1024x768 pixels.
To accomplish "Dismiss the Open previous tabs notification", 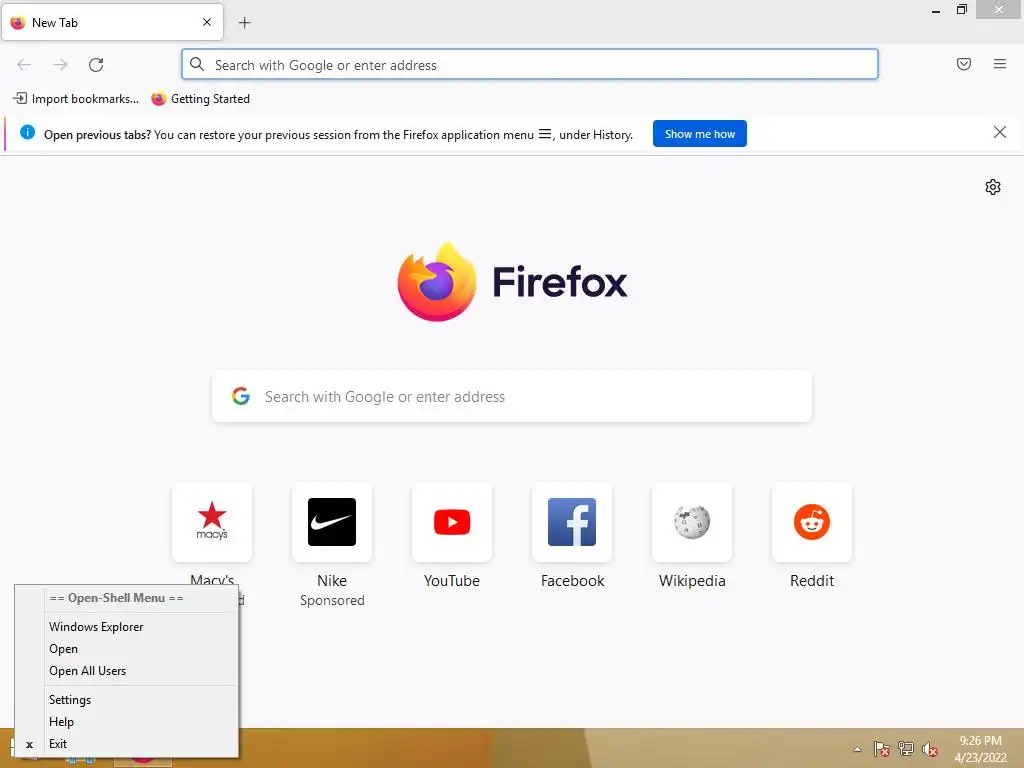I will tap(999, 133).
